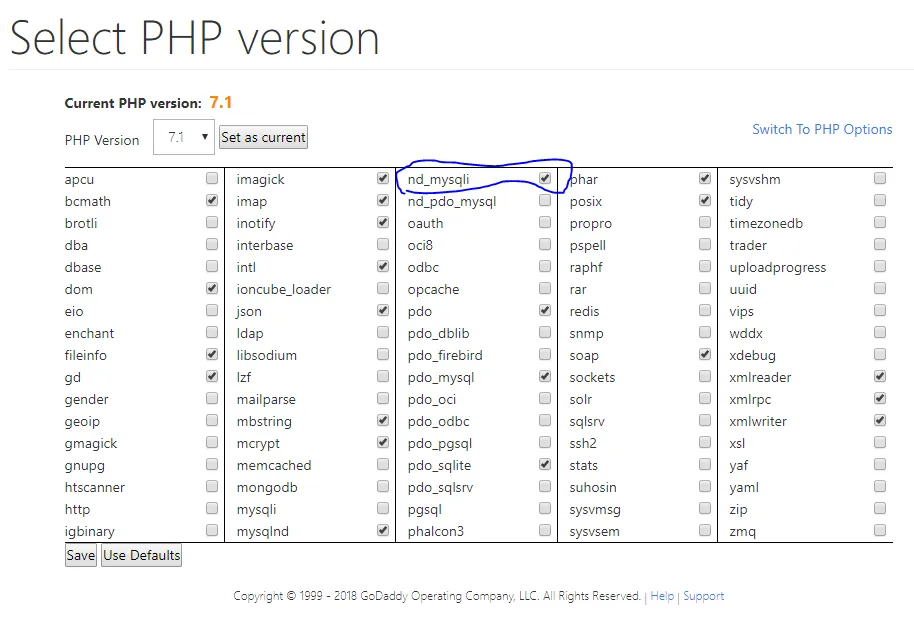Open the PHP Version dropdown
Viewport: 914px width, 641px height.
(x=184, y=137)
